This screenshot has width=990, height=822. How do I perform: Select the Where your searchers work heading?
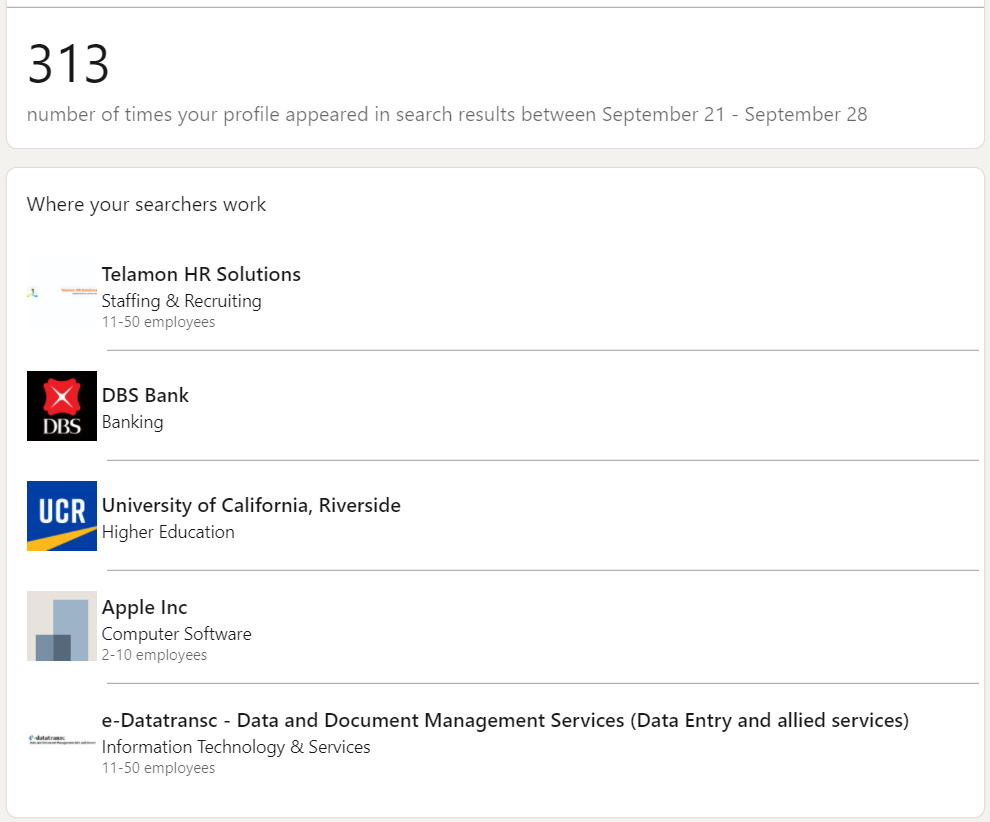tap(146, 205)
